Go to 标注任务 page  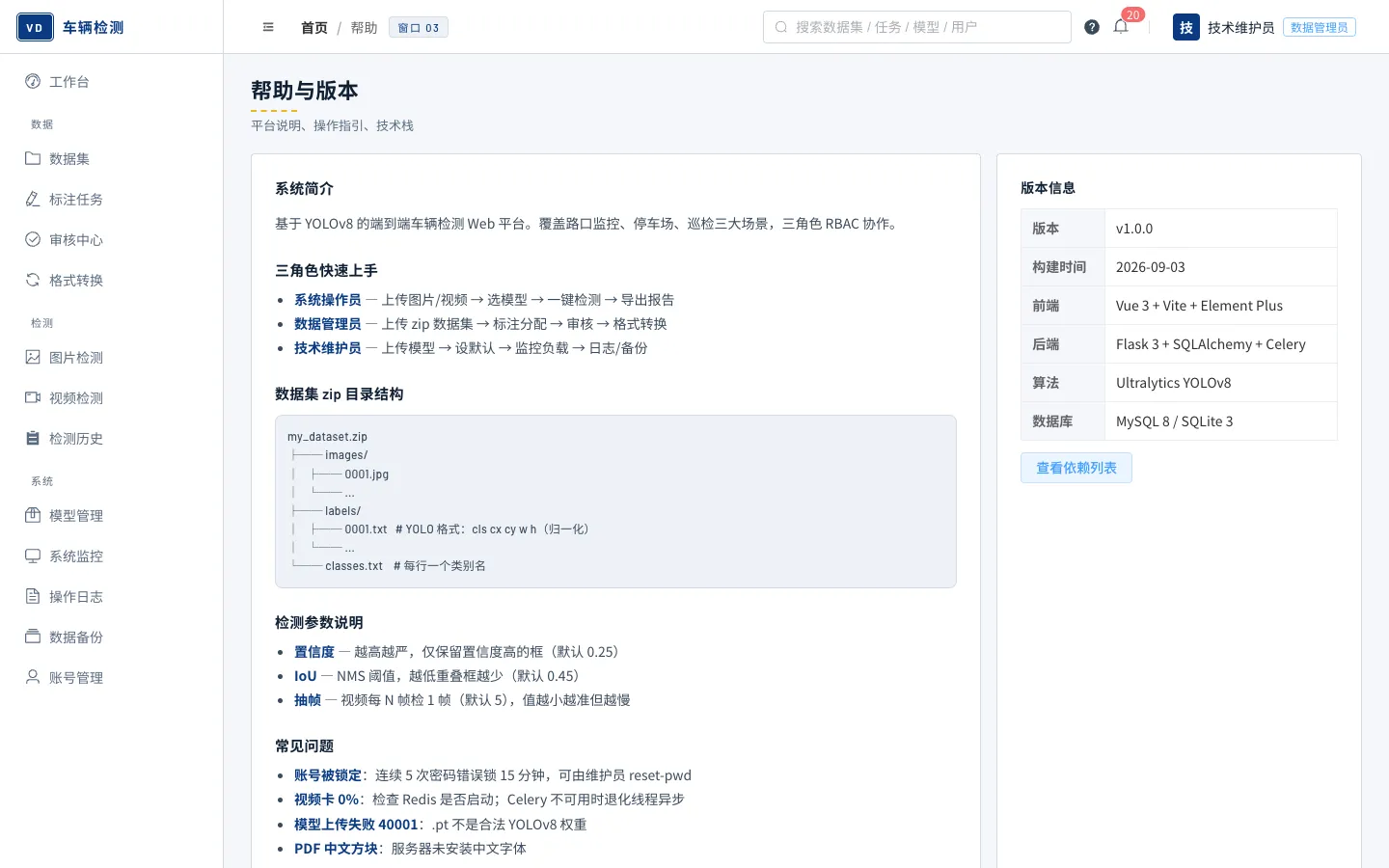click(x=111, y=200)
